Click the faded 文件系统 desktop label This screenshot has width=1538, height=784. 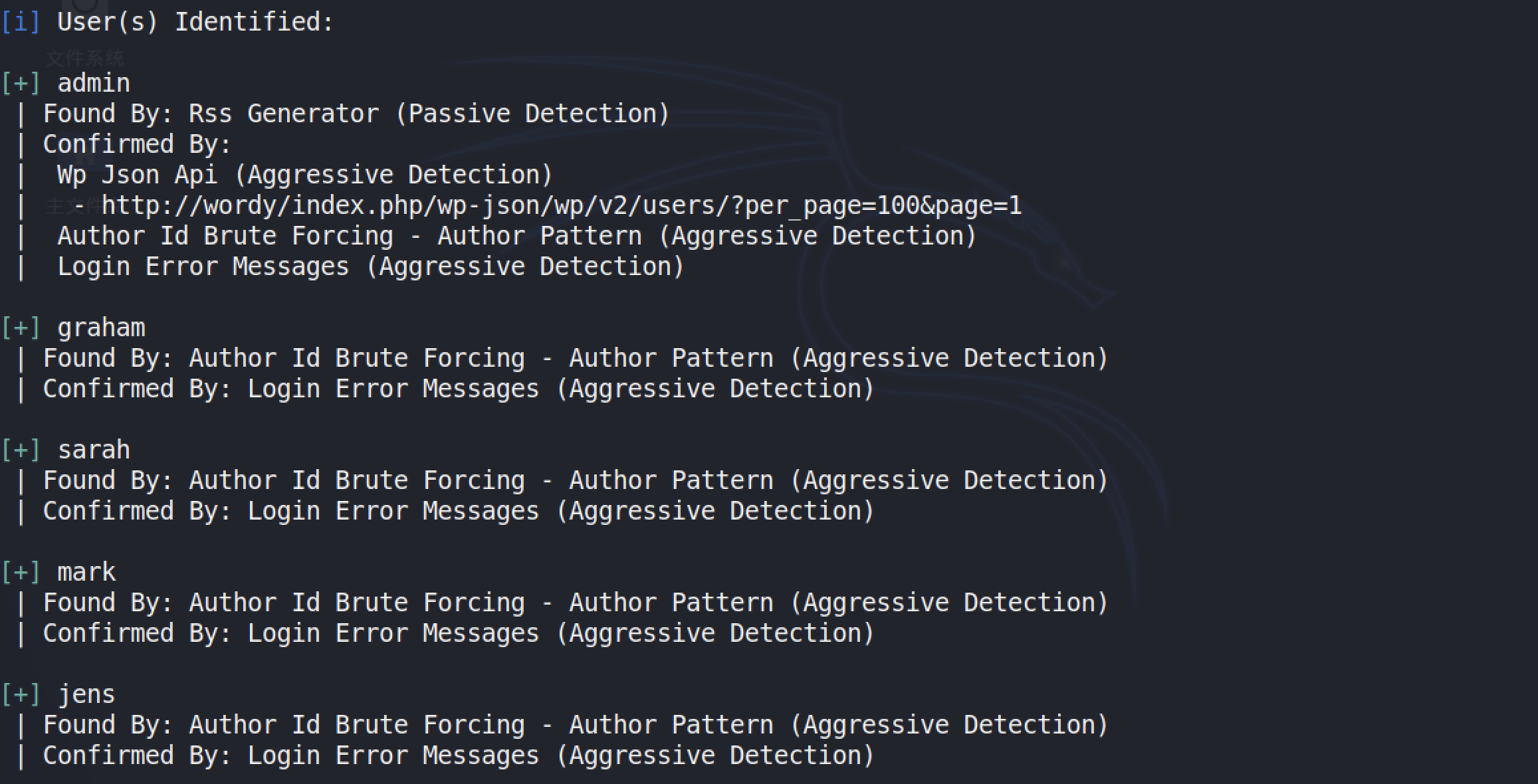[85, 58]
